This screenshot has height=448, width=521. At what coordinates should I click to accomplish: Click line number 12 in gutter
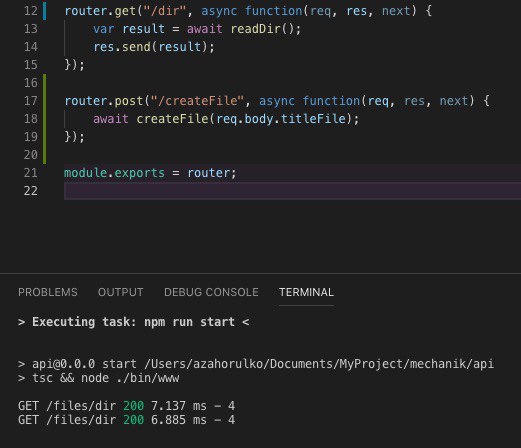(31, 11)
